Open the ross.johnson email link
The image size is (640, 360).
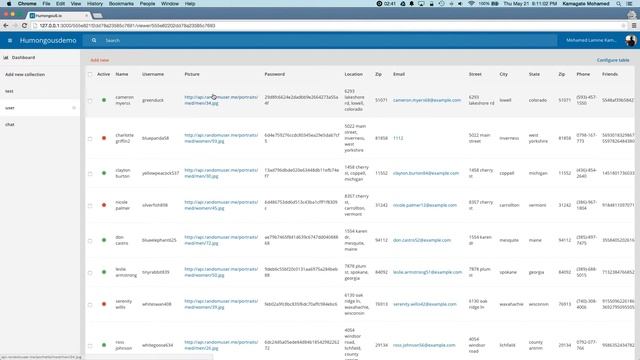(x=424, y=345)
